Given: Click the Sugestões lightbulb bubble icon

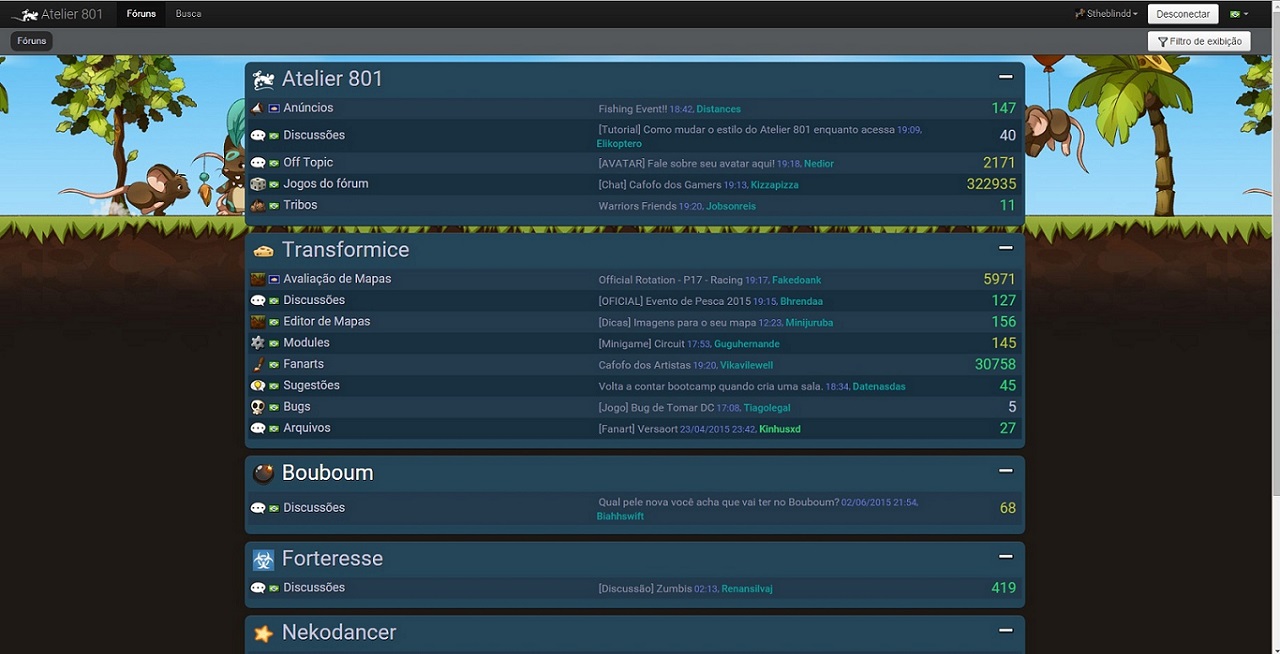Looking at the screenshot, I should [x=257, y=386].
